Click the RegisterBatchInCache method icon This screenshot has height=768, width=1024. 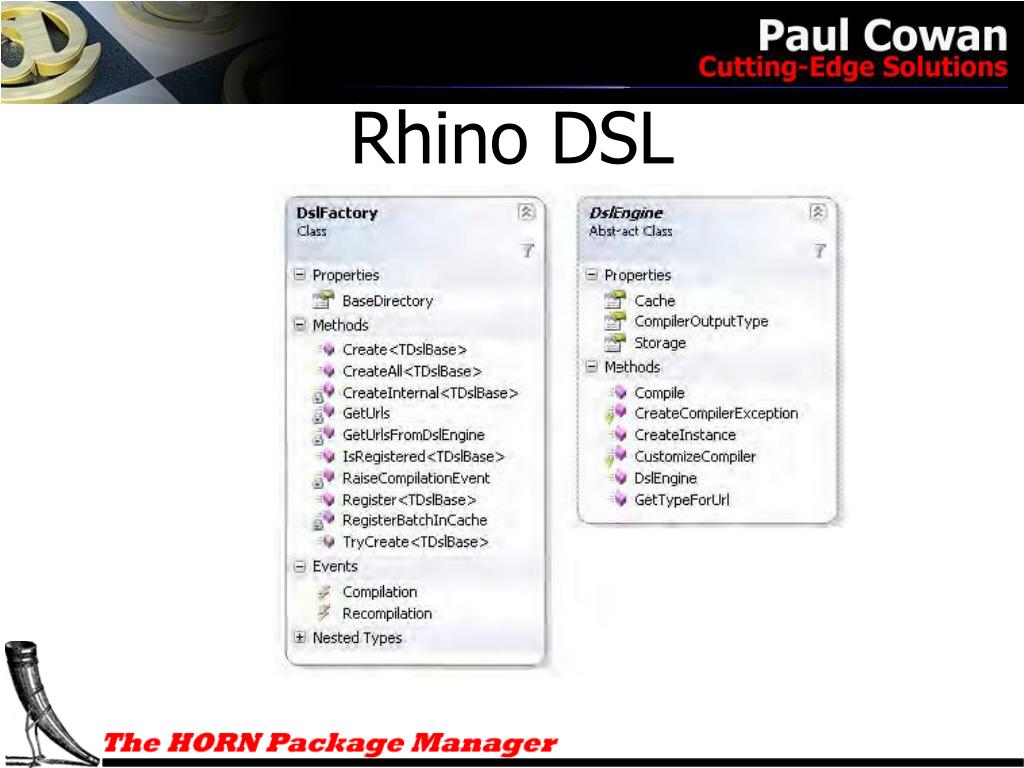pyautogui.click(x=324, y=520)
